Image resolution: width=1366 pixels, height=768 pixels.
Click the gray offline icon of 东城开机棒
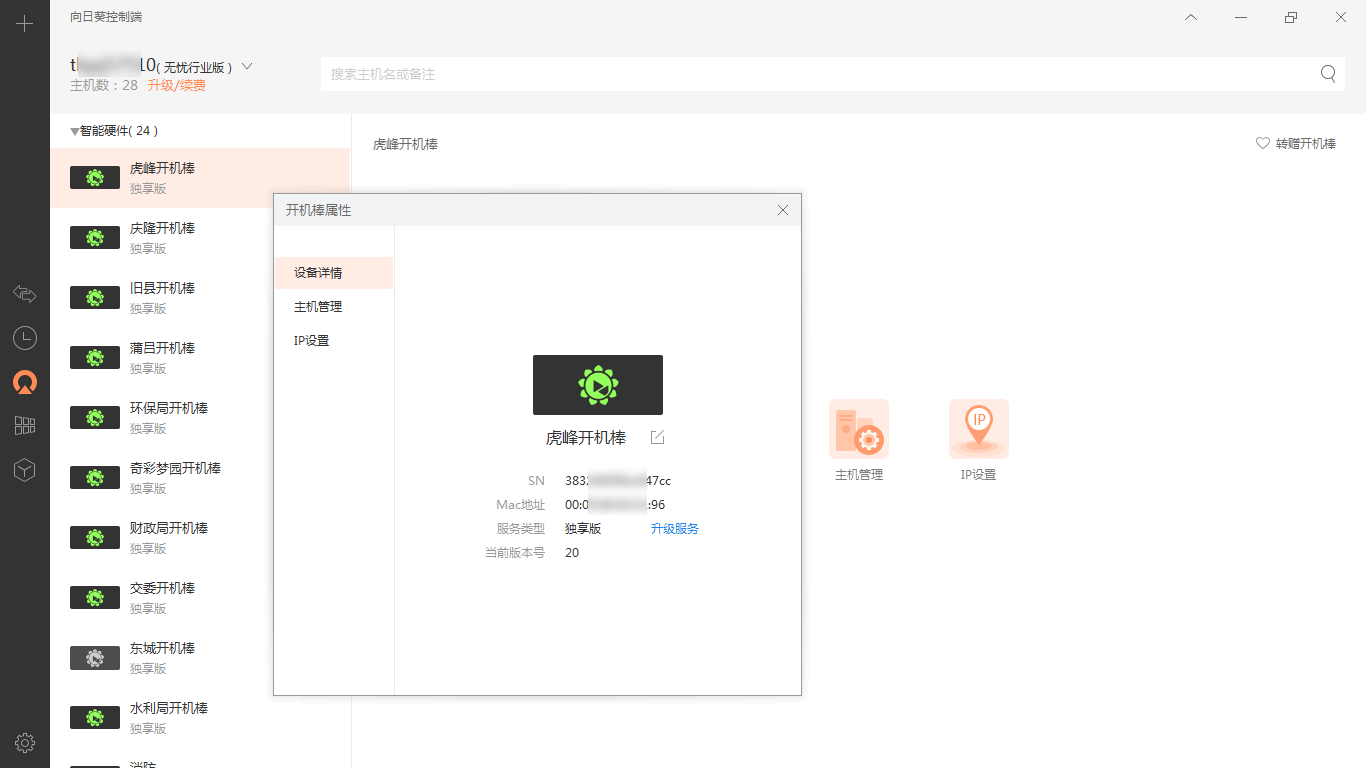(95, 658)
